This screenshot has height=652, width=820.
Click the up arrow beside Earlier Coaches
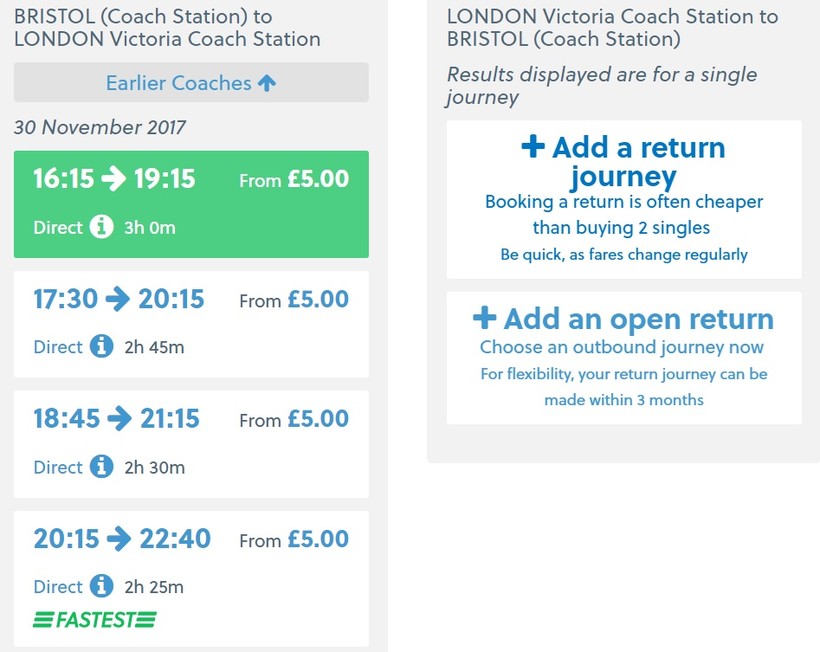(x=266, y=83)
